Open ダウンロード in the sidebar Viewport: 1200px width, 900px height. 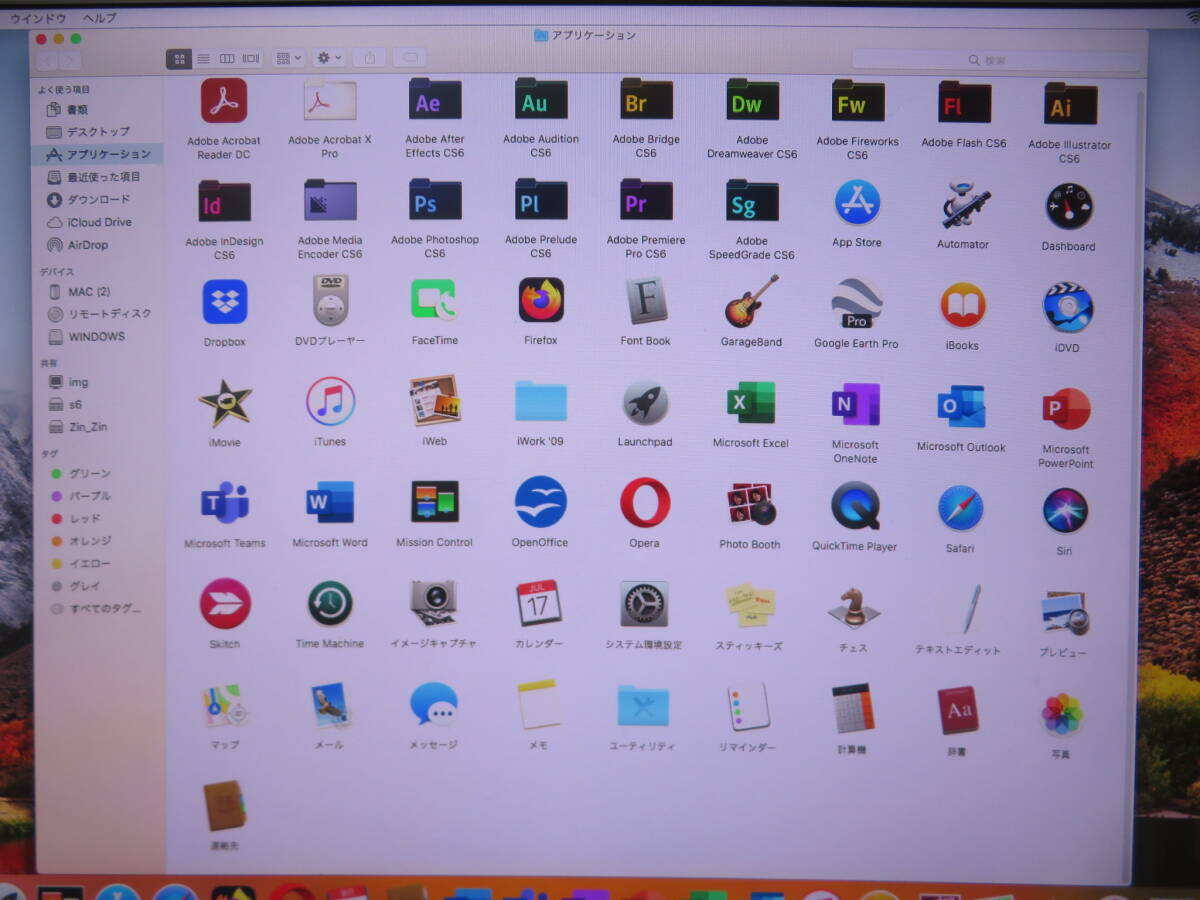98,199
